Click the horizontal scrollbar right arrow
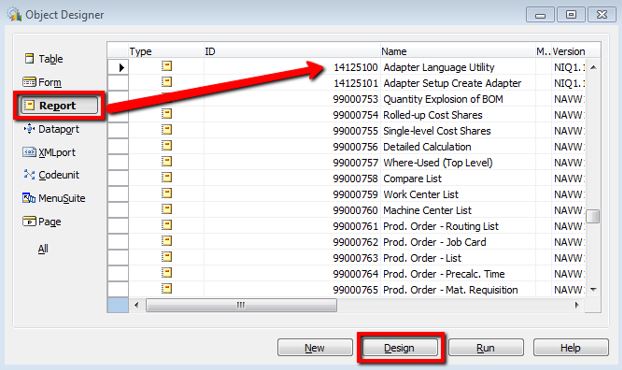This screenshot has height=370, width=622. click(x=576, y=305)
